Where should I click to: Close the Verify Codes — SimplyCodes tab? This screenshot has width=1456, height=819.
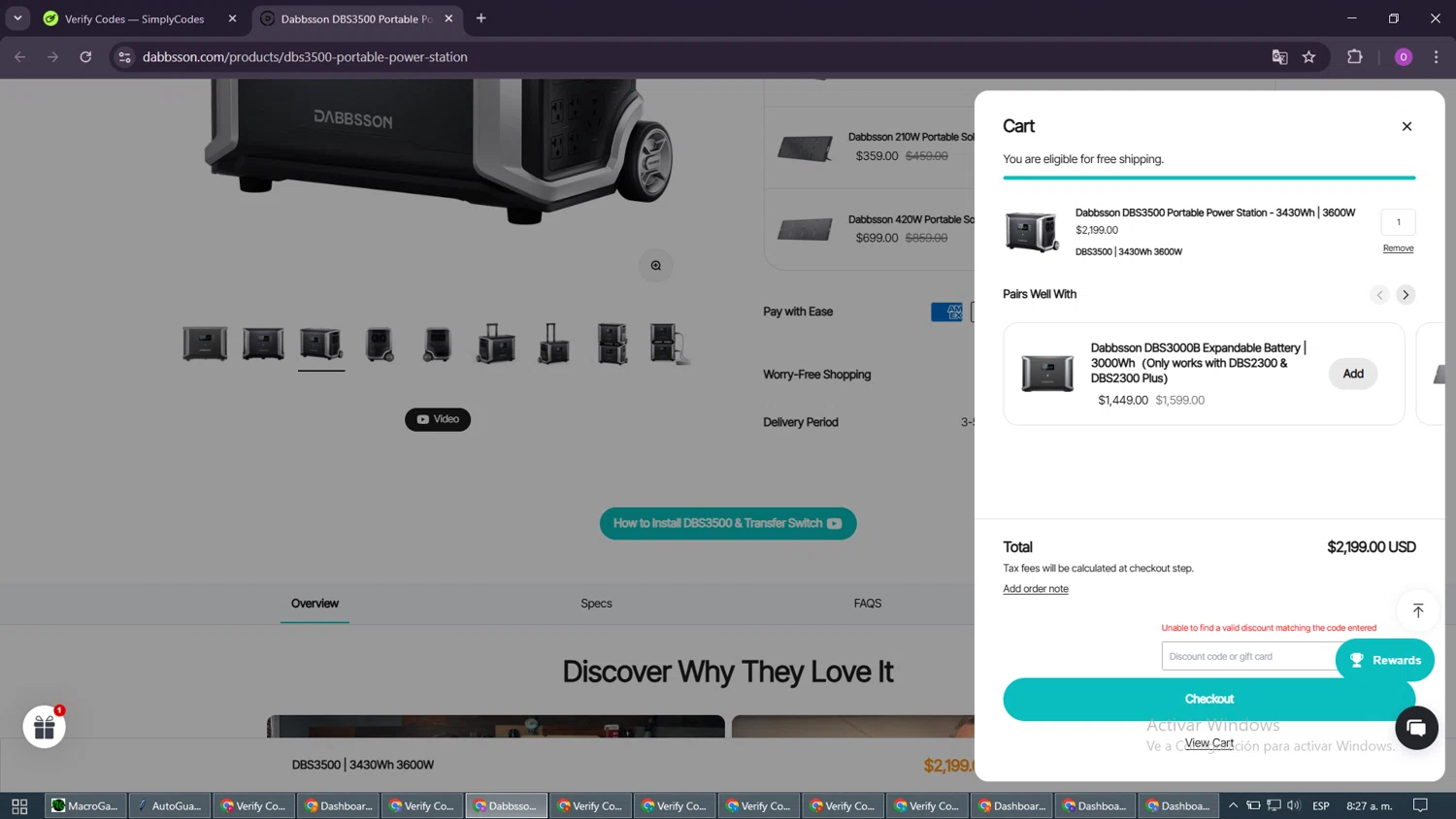click(232, 18)
